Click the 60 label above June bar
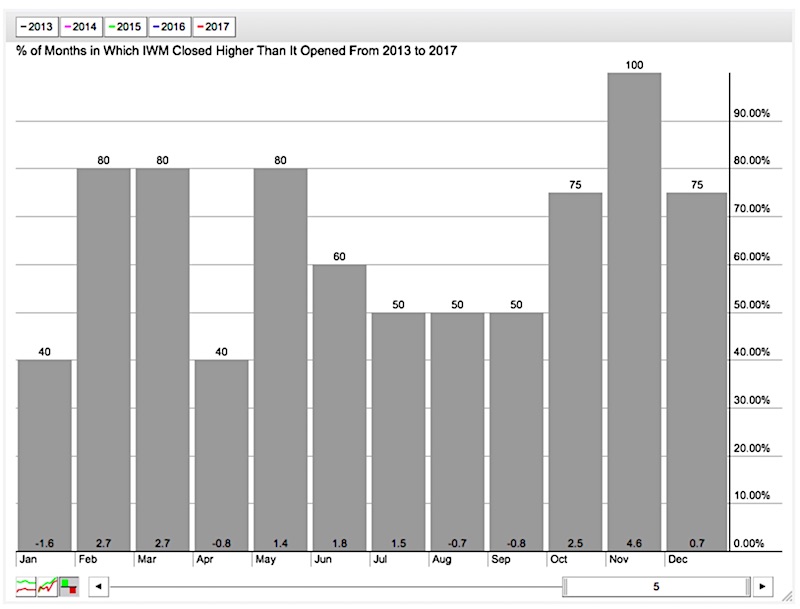The height and width of the screenshot is (609, 800). click(x=339, y=257)
